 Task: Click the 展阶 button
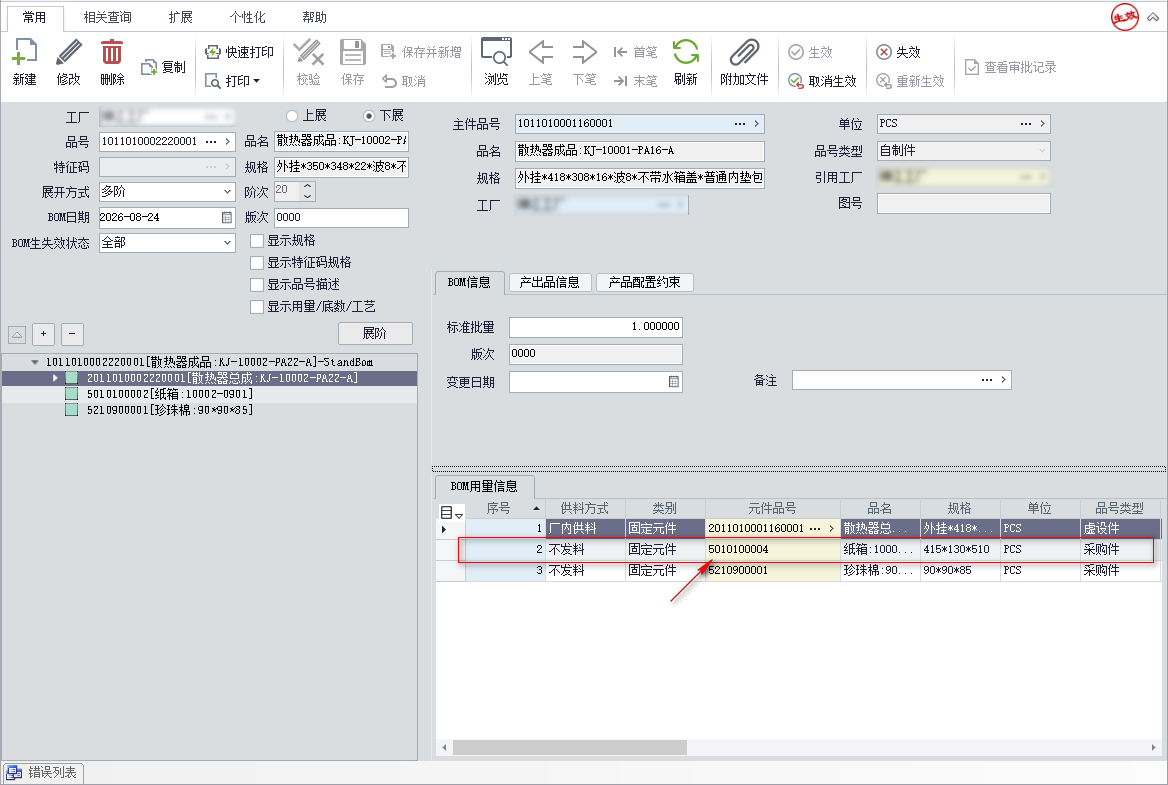(x=375, y=334)
